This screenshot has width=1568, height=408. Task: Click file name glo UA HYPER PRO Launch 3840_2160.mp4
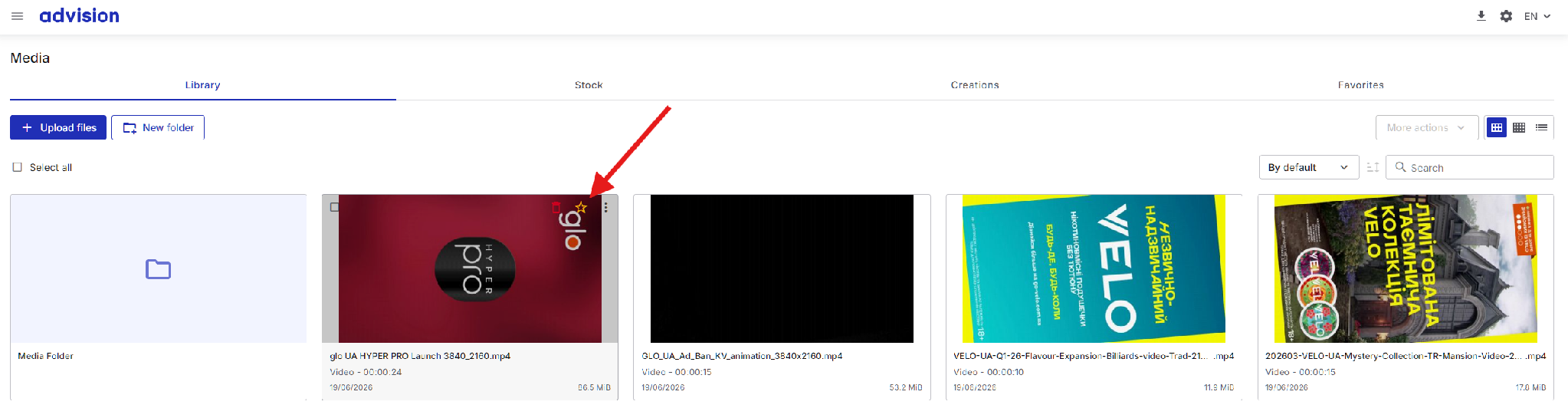click(x=420, y=356)
